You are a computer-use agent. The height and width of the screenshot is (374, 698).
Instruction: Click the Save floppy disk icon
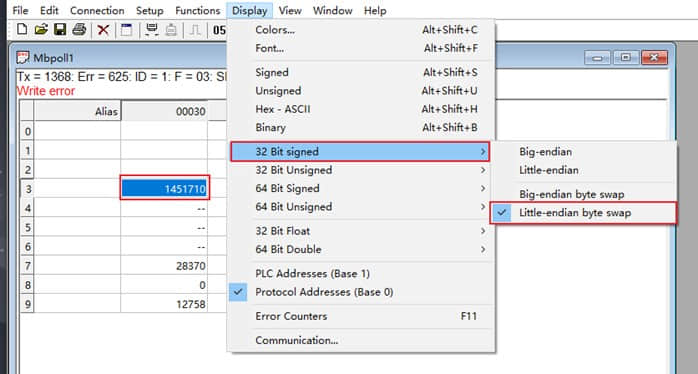point(60,30)
